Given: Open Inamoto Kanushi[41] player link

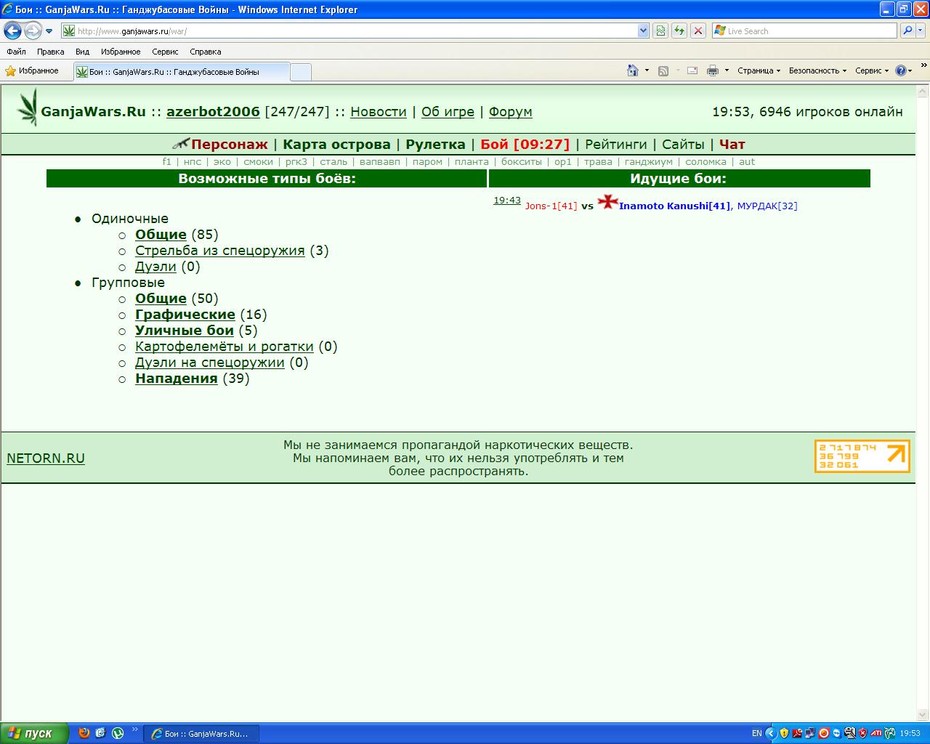Looking at the screenshot, I should pyautogui.click(x=674, y=206).
